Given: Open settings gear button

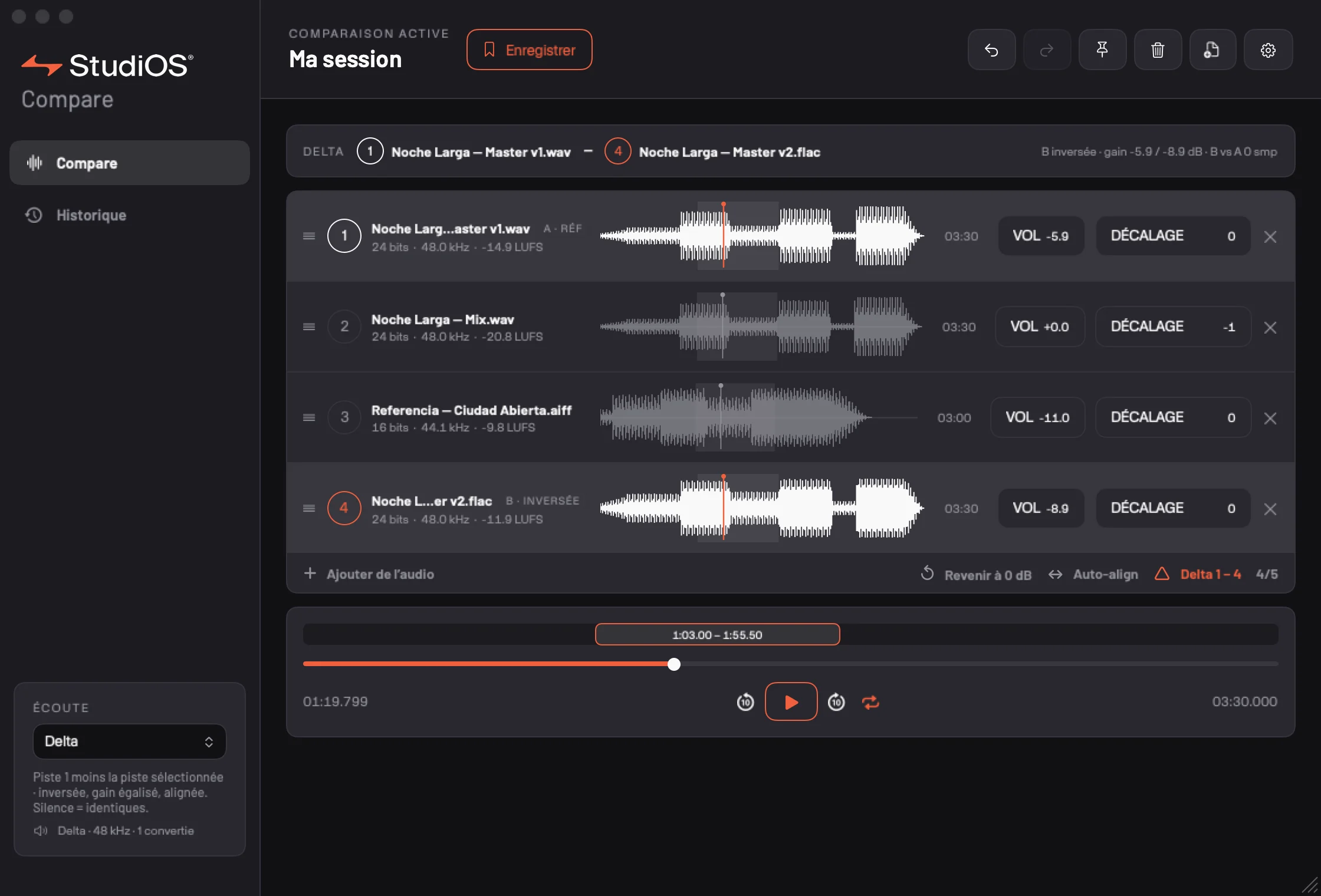Looking at the screenshot, I should point(1268,50).
